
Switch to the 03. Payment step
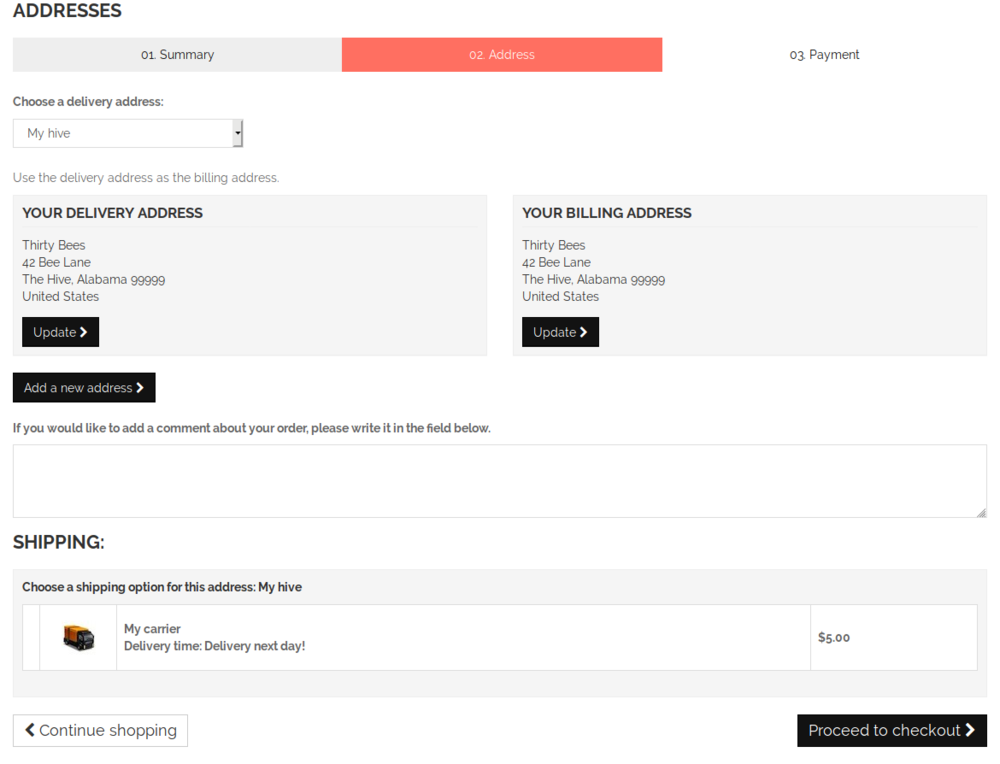coord(824,54)
